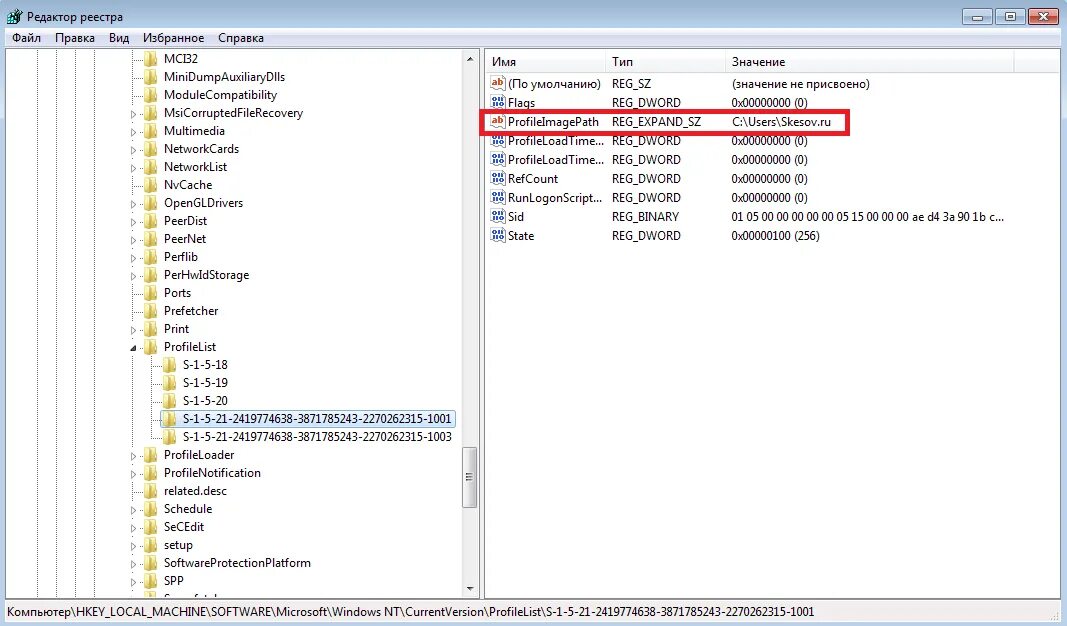This screenshot has width=1067, height=626.
Task: Expand the NetworkList key
Action: [133, 167]
